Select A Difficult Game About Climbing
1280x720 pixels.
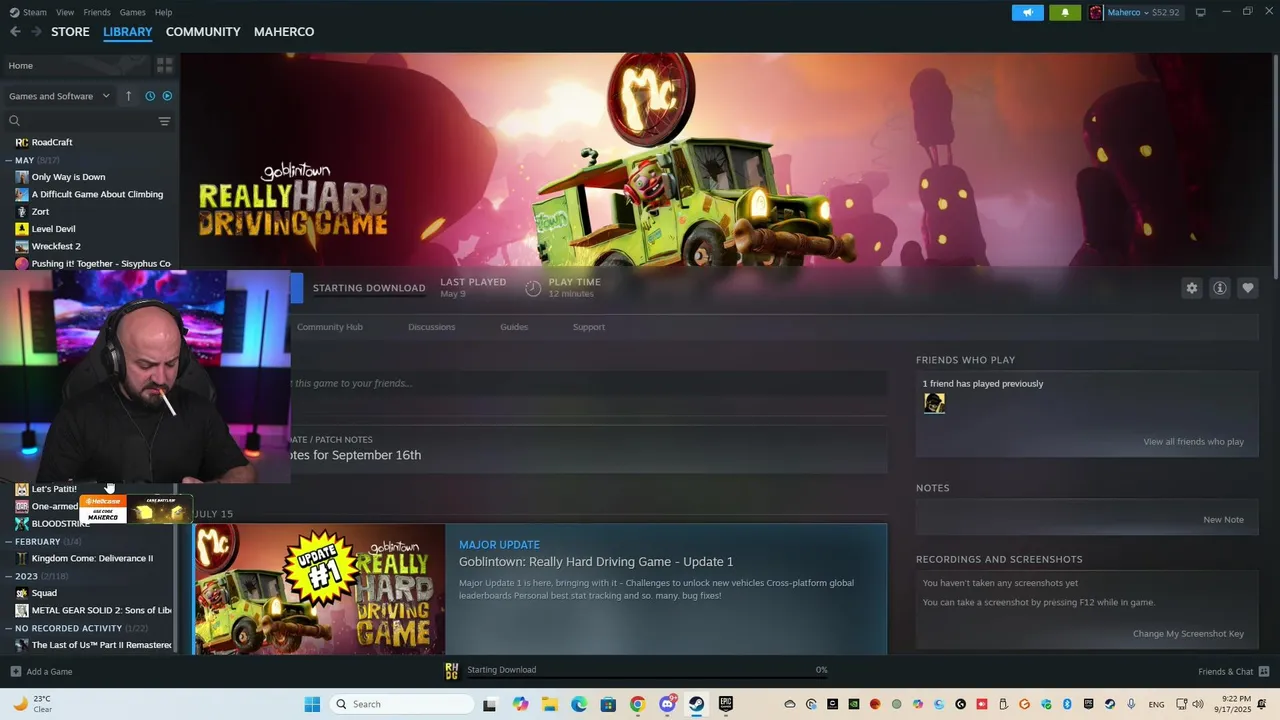click(x=97, y=194)
